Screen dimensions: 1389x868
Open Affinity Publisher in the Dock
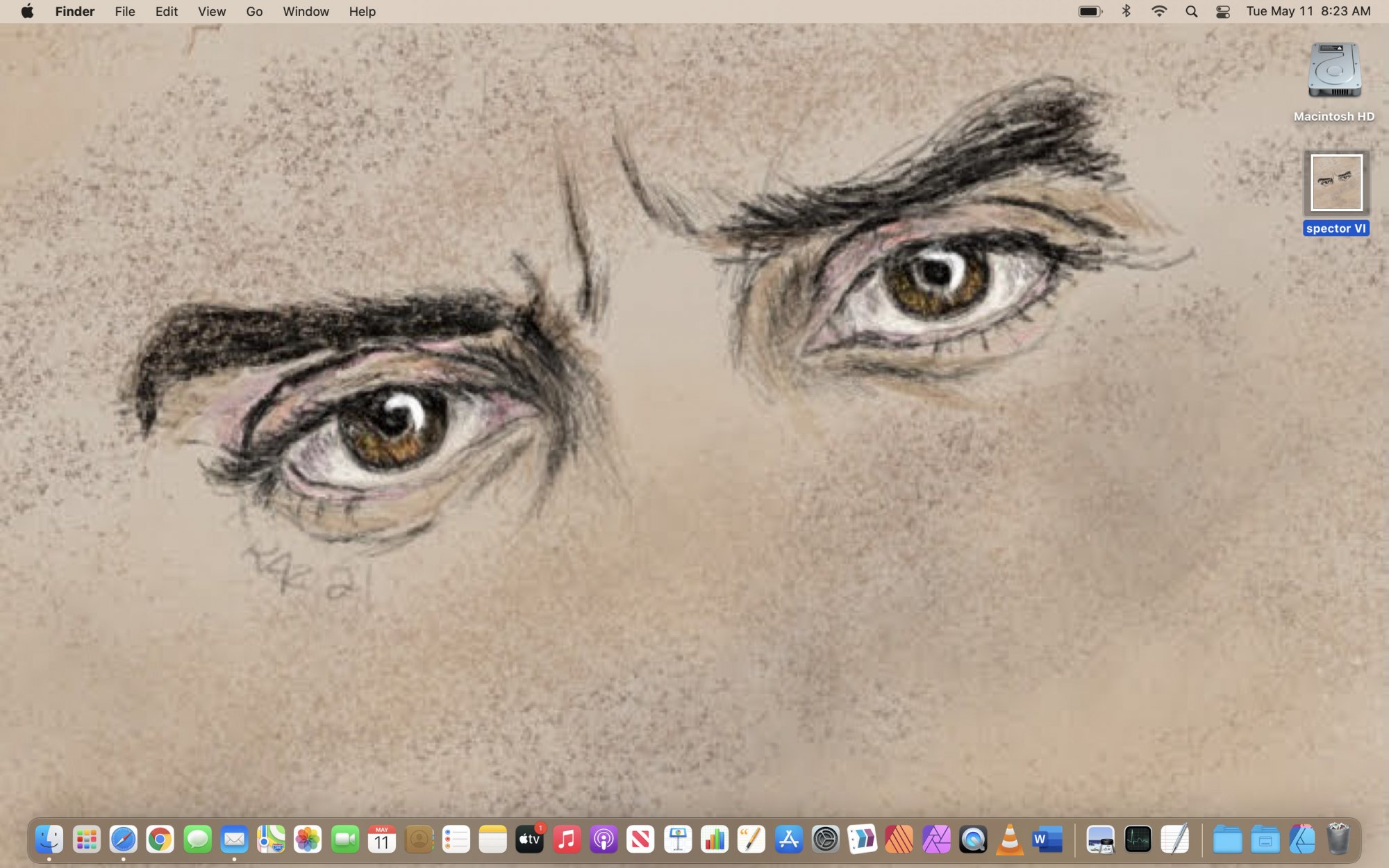coord(899,840)
